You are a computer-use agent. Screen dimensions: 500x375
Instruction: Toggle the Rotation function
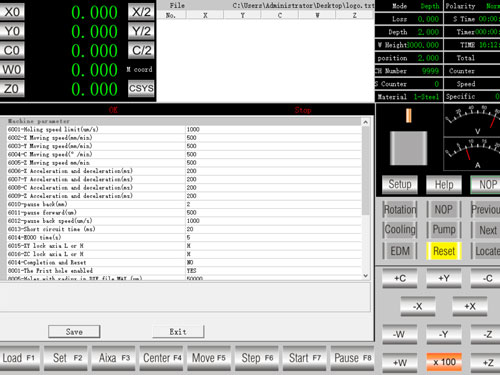pyautogui.click(x=400, y=210)
